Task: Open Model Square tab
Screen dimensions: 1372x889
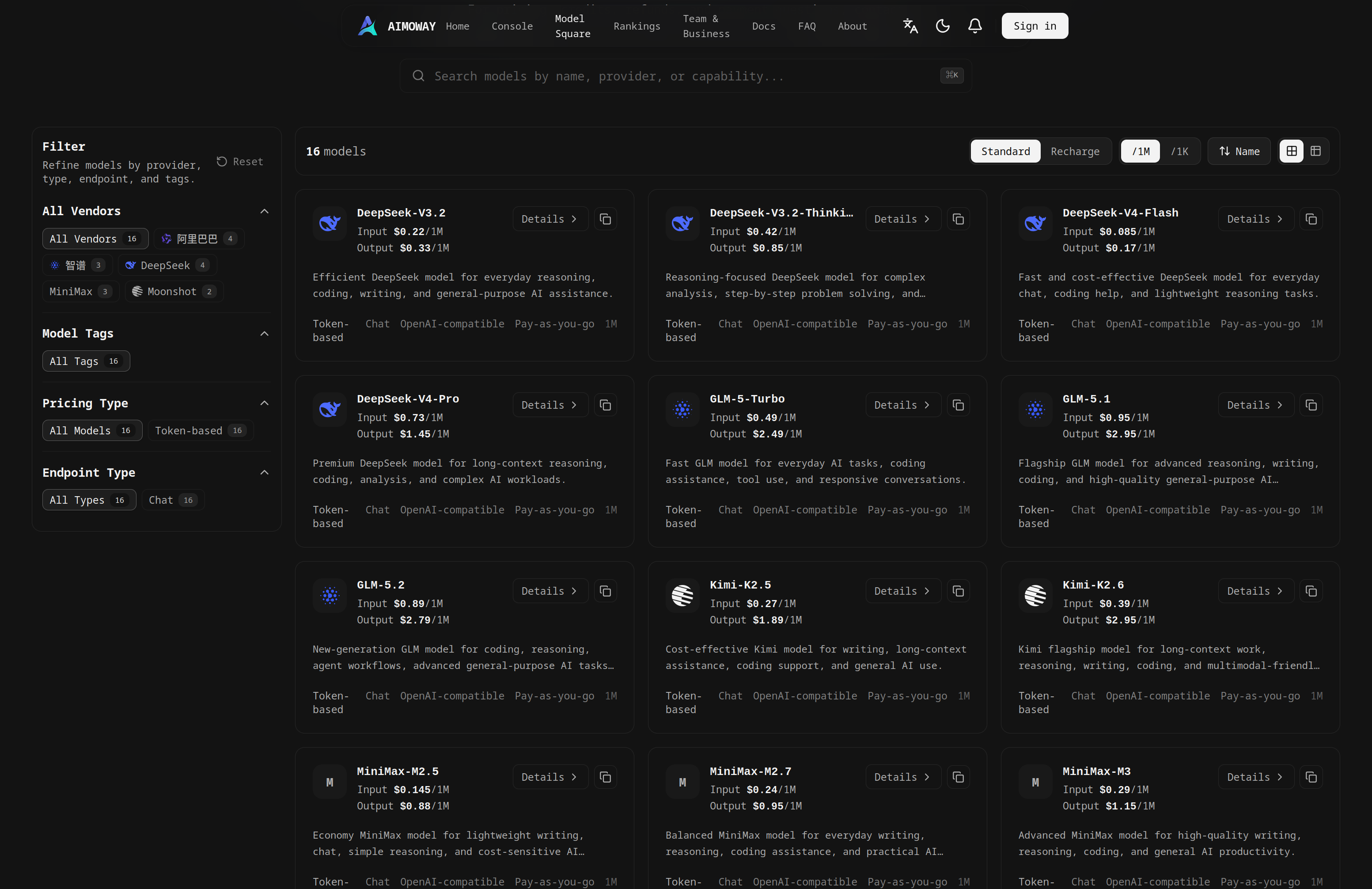Action: tap(572, 26)
